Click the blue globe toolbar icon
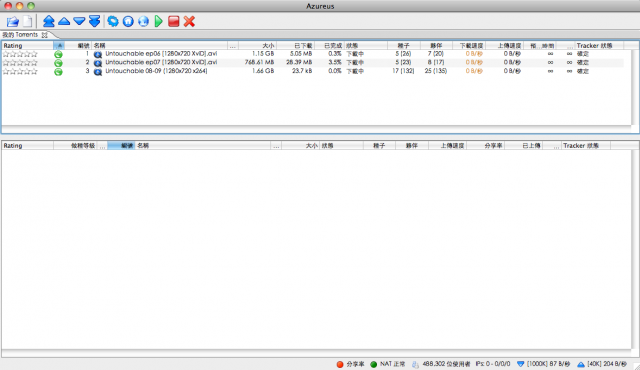The image size is (640, 370). tap(143, 21)
